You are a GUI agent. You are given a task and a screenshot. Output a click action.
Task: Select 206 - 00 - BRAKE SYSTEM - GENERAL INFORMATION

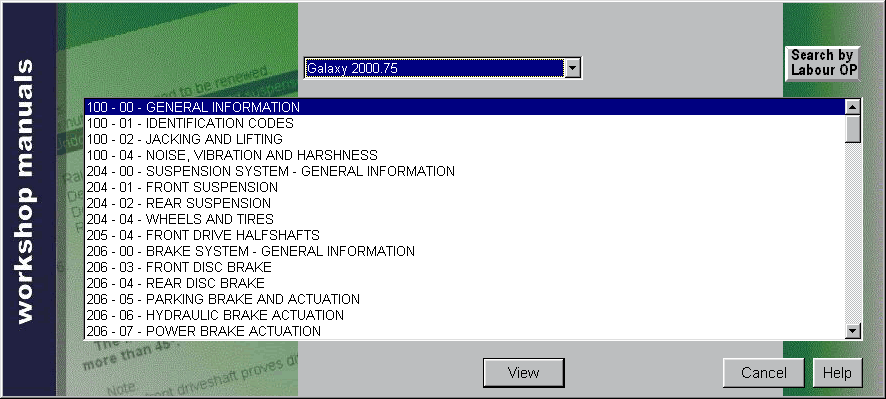[464, 251]
